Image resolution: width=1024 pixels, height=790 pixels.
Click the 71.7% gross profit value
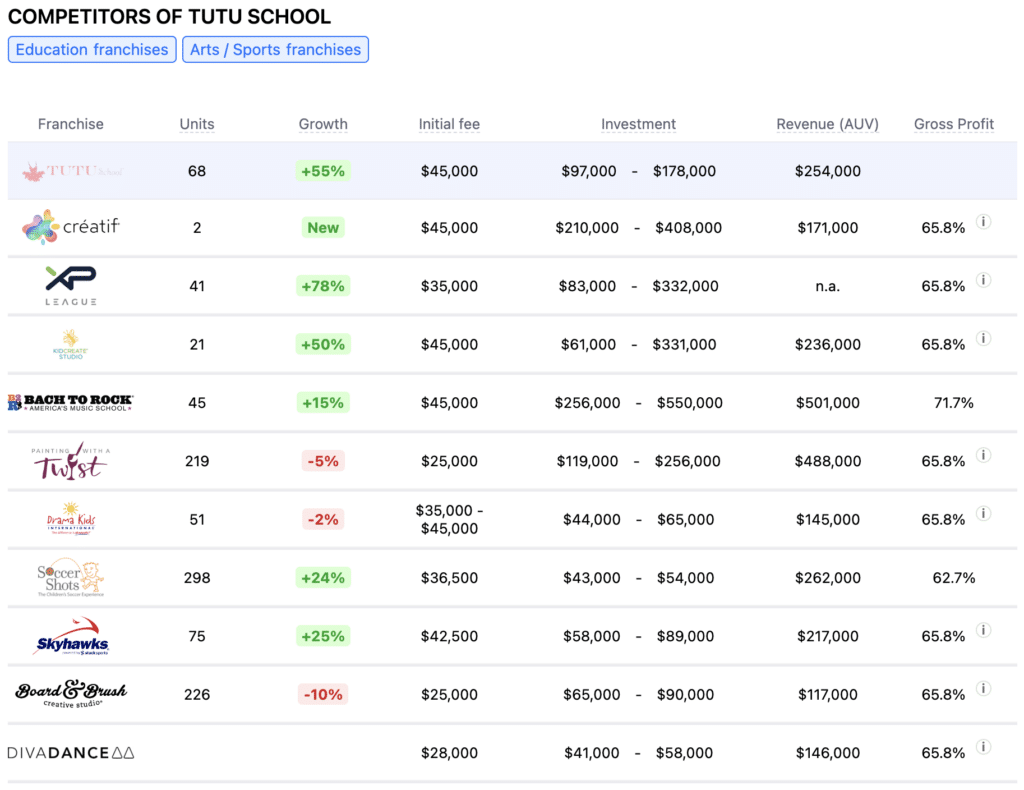coord(953,403)
